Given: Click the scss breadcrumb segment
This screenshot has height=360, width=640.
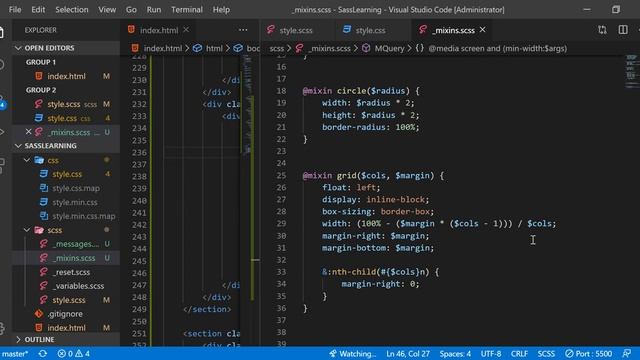Looking at the screenshot, I should tap(276, 49).
